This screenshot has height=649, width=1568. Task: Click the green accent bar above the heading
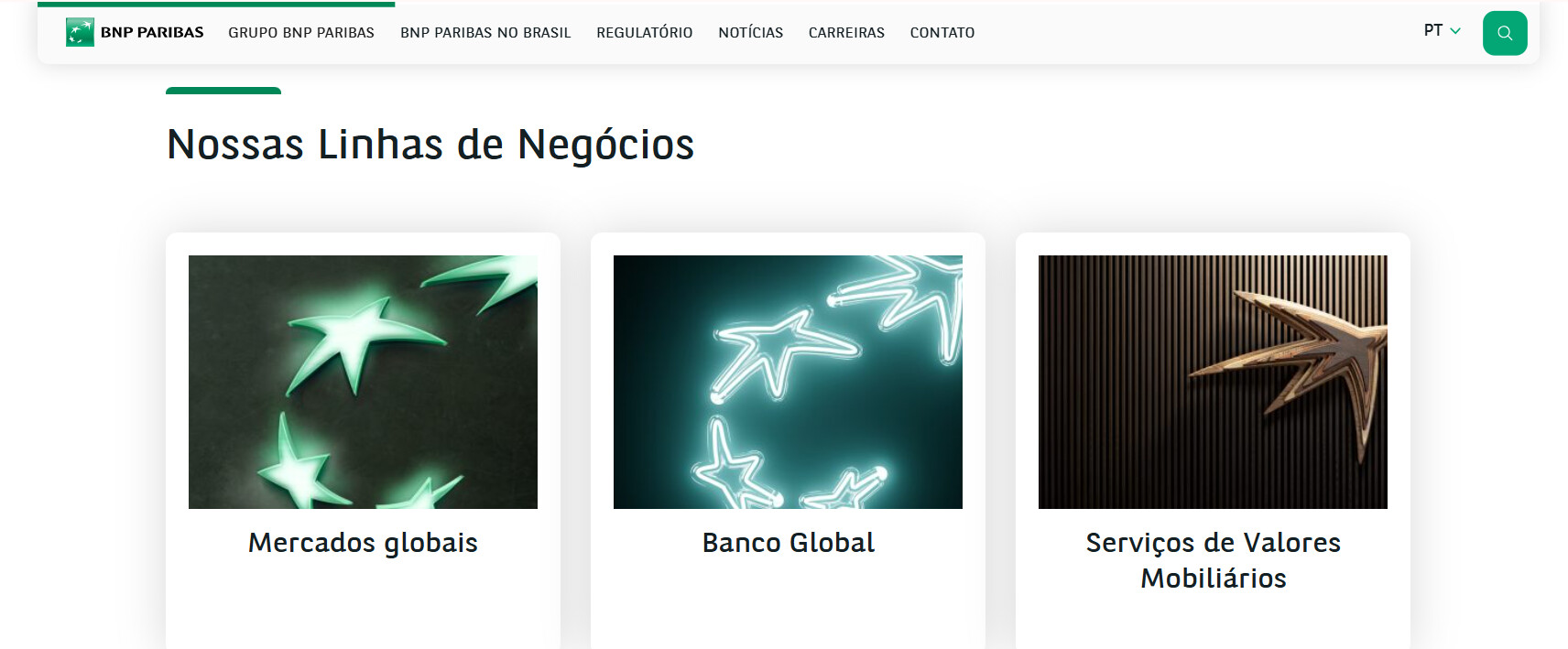click(223, 91)
